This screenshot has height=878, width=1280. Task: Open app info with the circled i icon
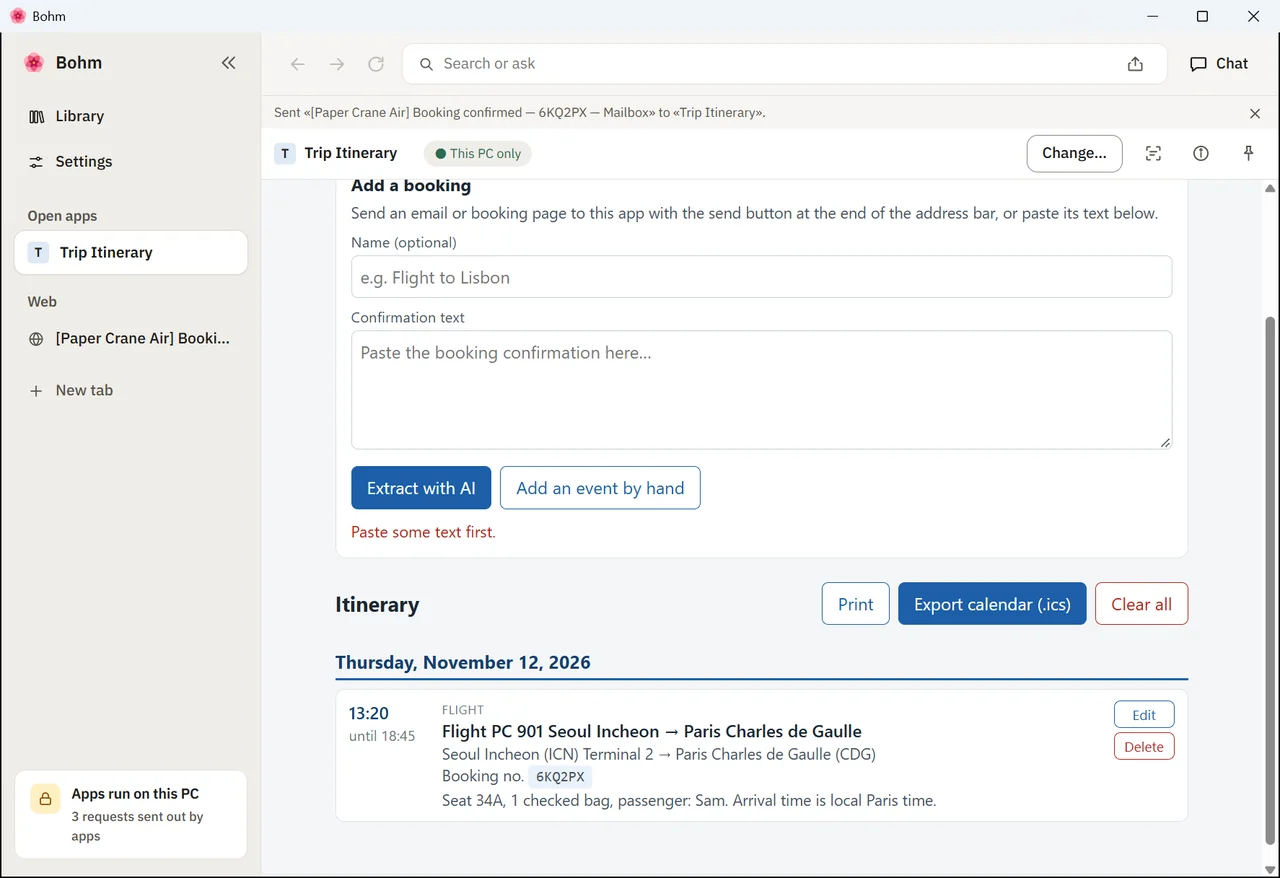pos(1201,153)
